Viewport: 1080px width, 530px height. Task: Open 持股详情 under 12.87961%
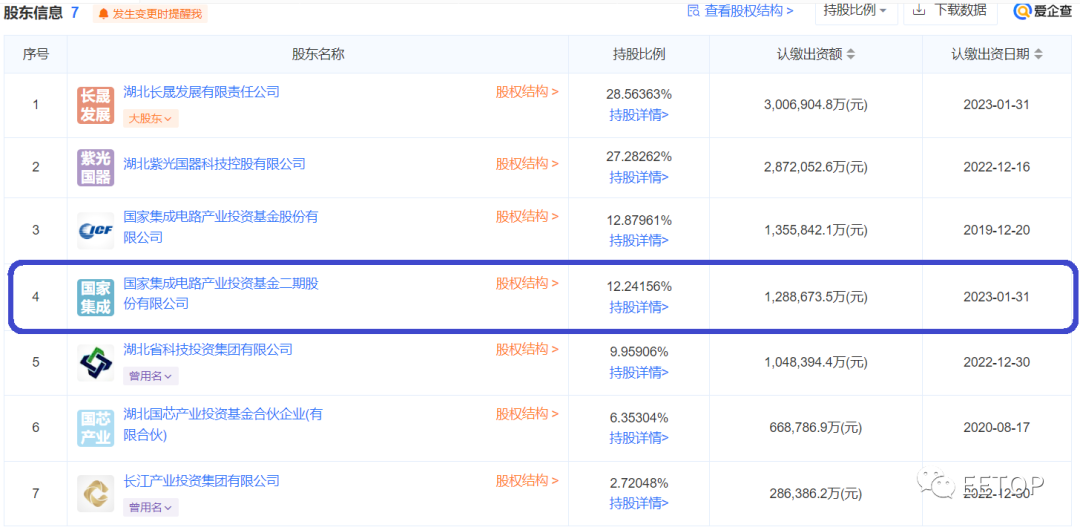click(638, 241)
